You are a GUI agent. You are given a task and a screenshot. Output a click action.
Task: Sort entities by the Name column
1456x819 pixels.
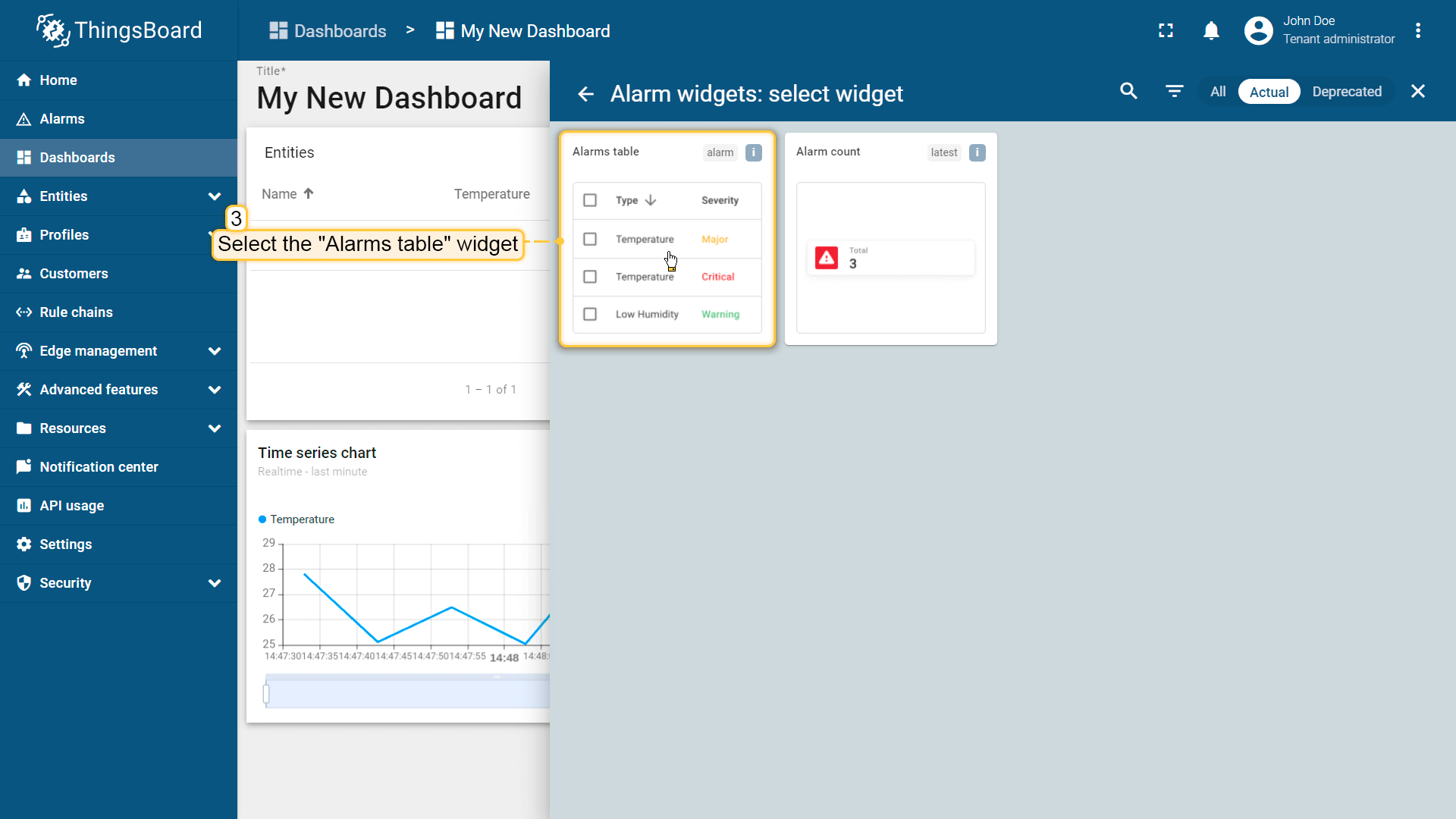(287, 193)
